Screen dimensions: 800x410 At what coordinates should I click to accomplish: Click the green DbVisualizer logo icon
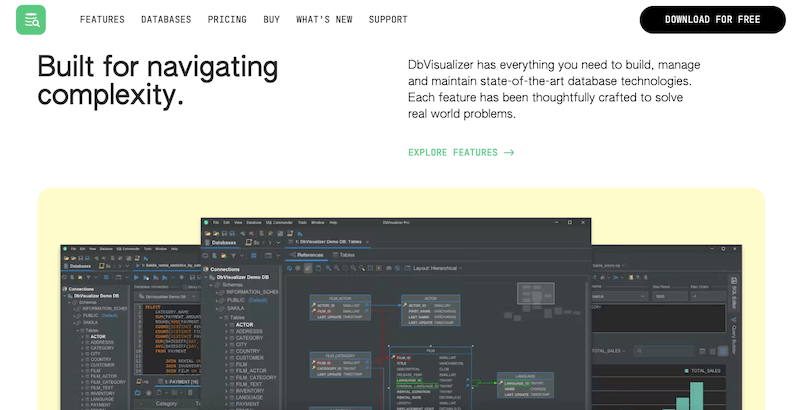31,20
